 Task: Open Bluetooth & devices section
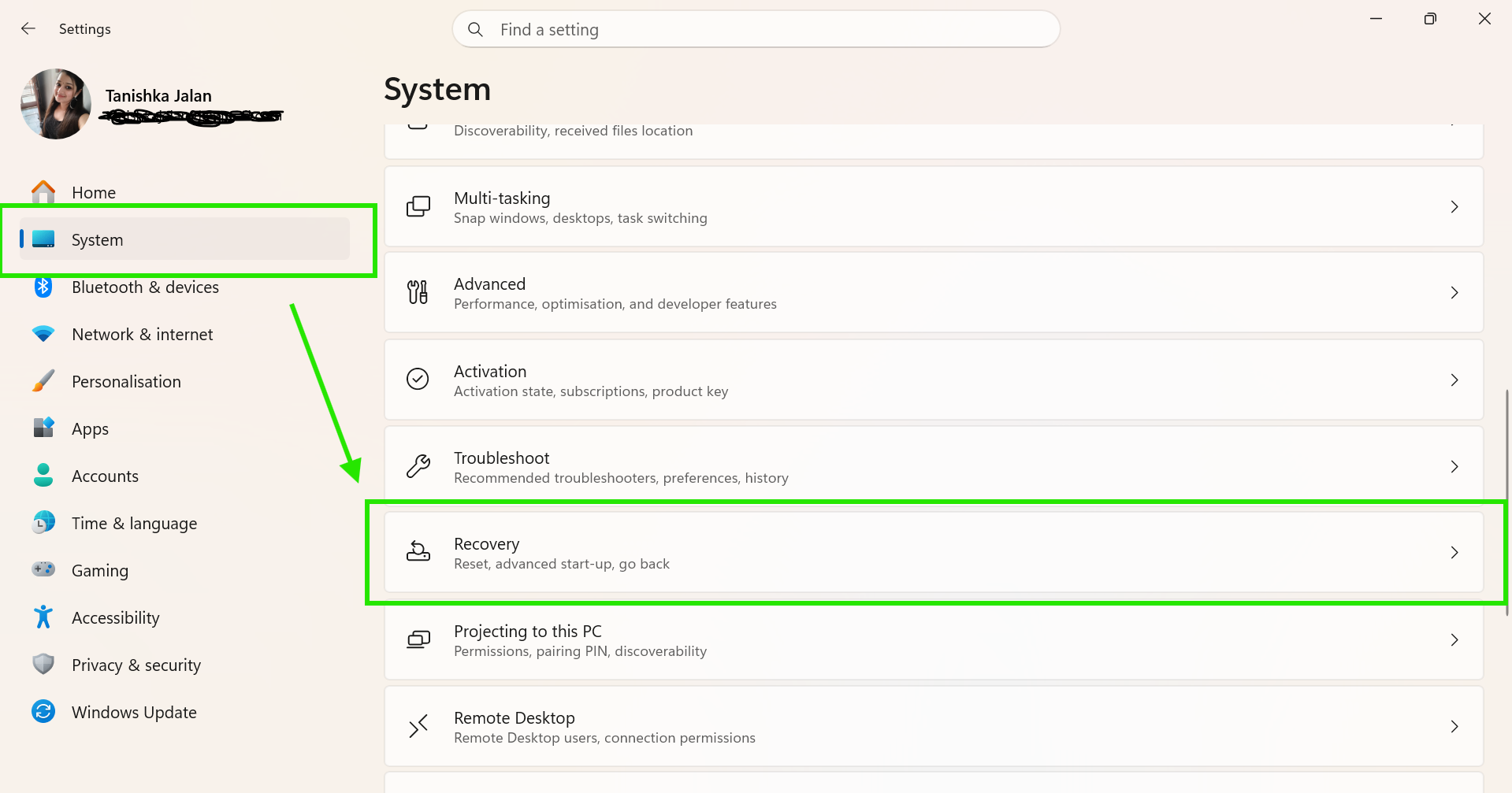click(145, 287)
